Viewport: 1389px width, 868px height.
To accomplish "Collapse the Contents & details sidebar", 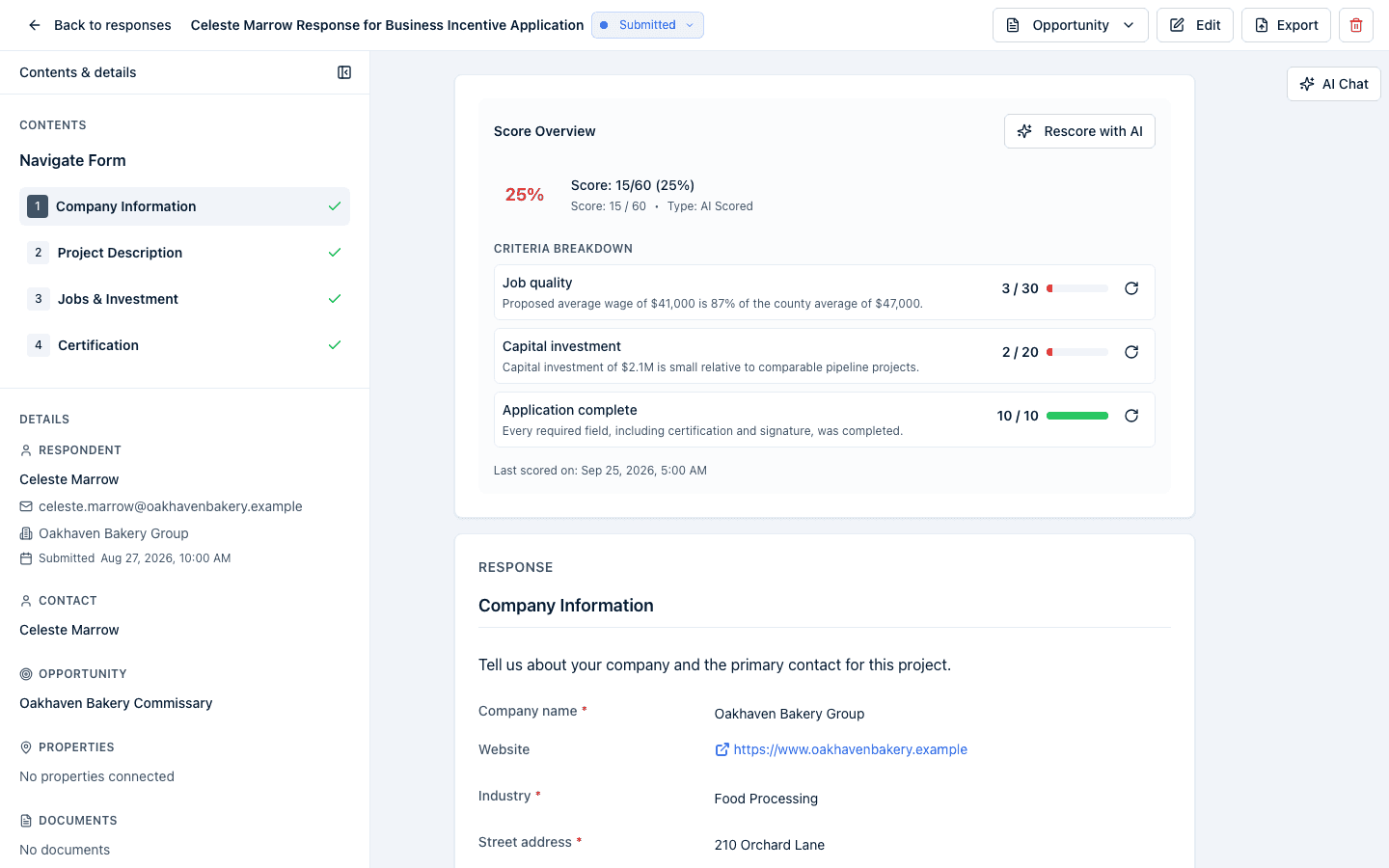I will coord(344,72).
